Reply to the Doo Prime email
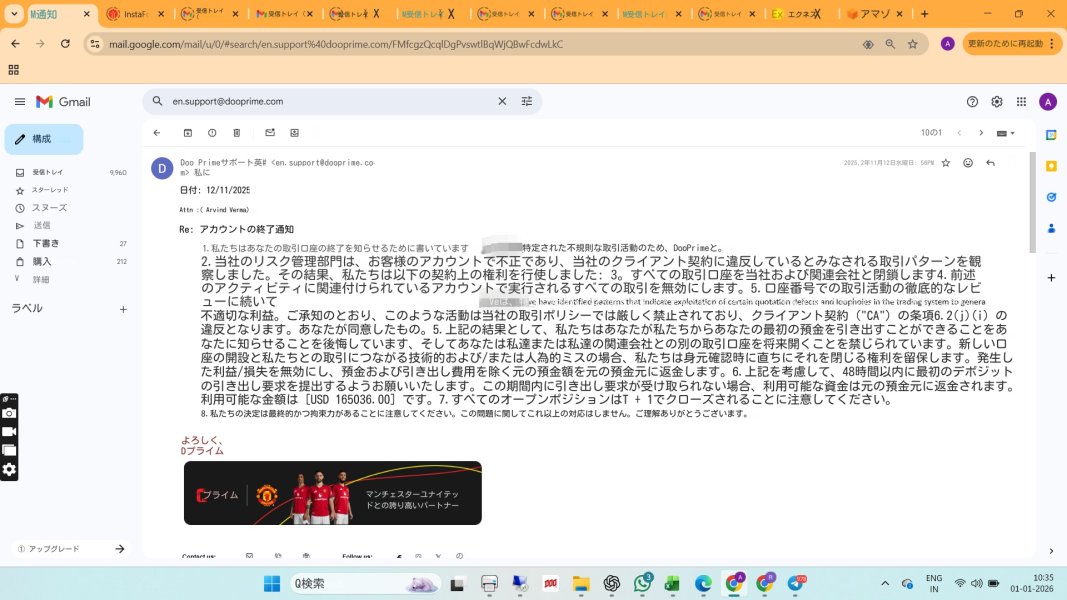1067x600 pixels. 990,163
